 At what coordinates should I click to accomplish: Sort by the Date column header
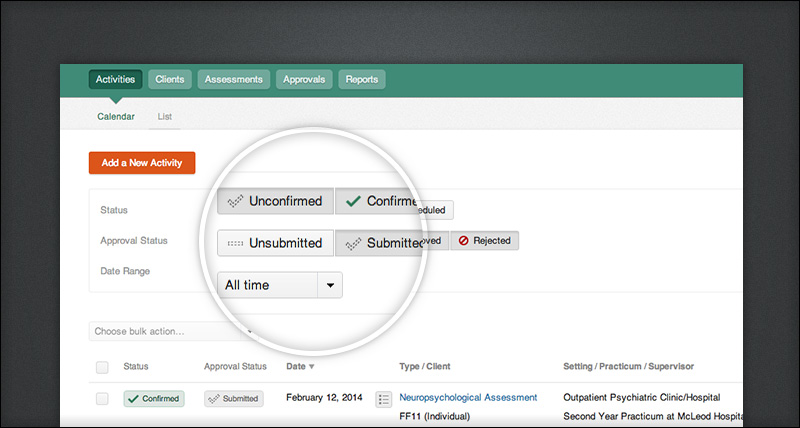click(x=301, y=366)
